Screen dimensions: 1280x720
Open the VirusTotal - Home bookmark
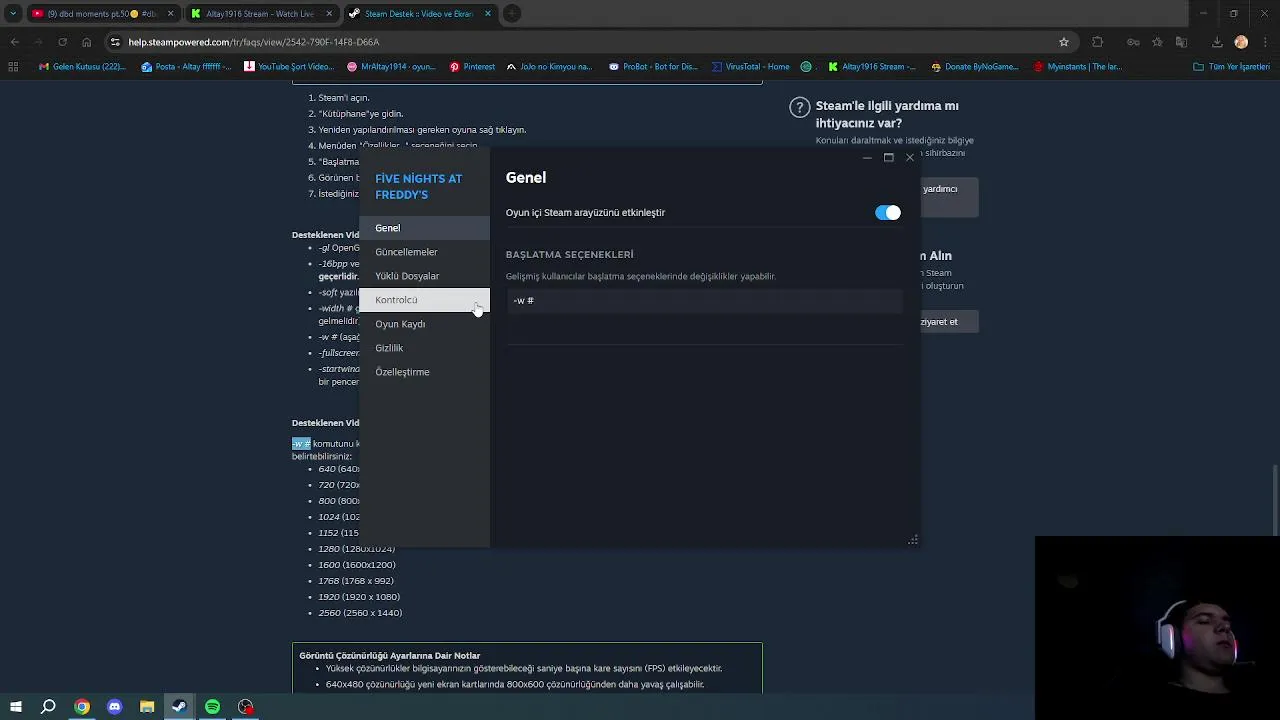coord(751,67)
